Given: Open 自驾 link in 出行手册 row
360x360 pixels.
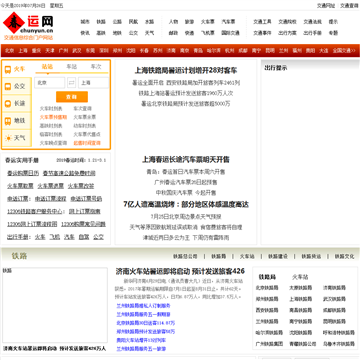Looking at the screenshot, I should tap(84, 237).
